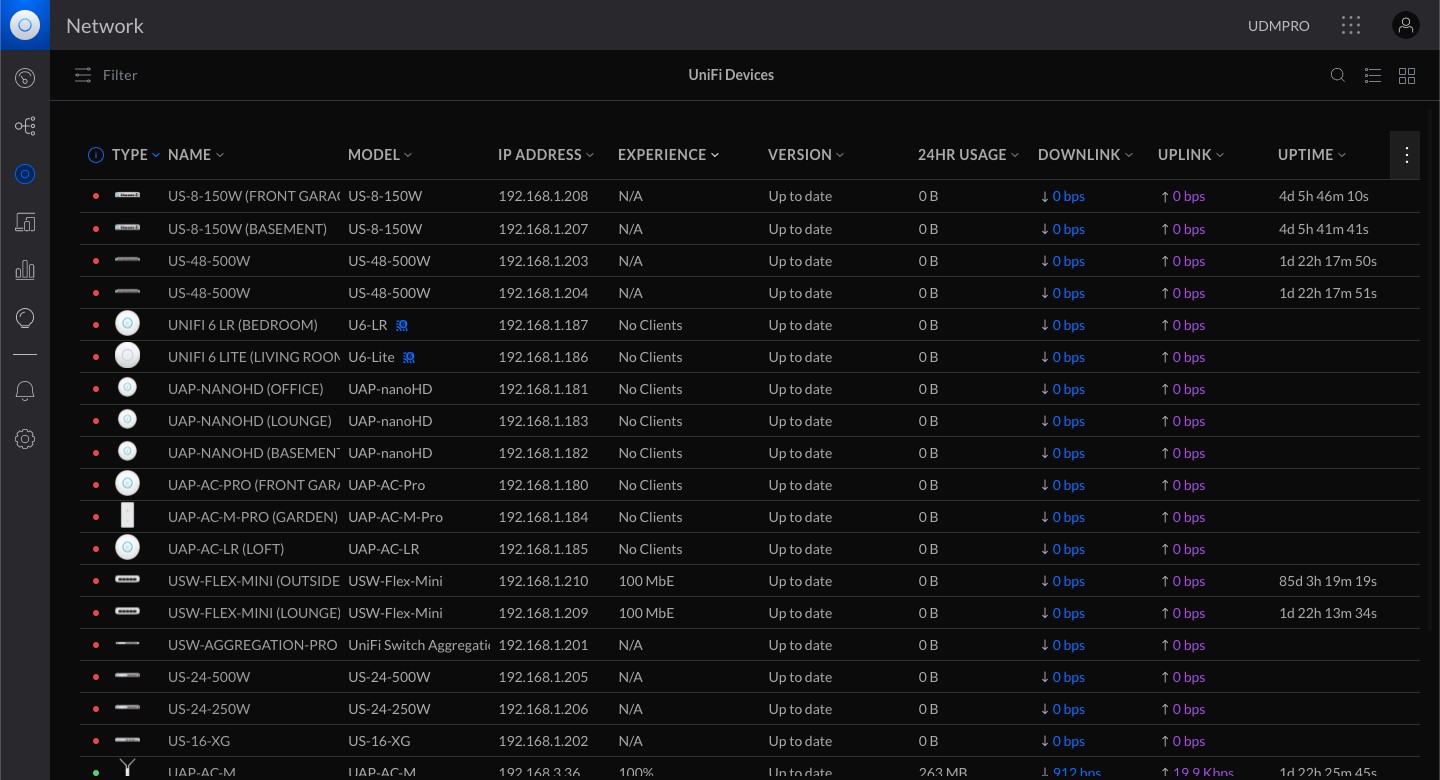Select the UniFi Devices sidebar icon

coord(25,174)
